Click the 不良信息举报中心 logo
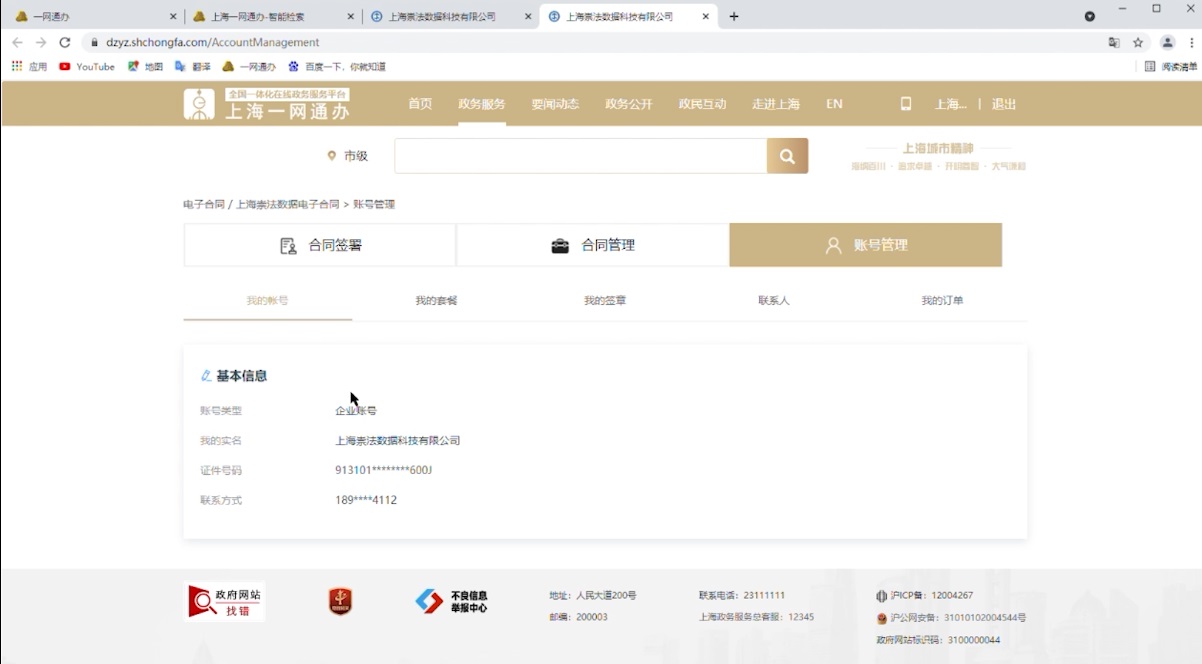The width and height of the screenshot is (1202, 664). point(451,601)
